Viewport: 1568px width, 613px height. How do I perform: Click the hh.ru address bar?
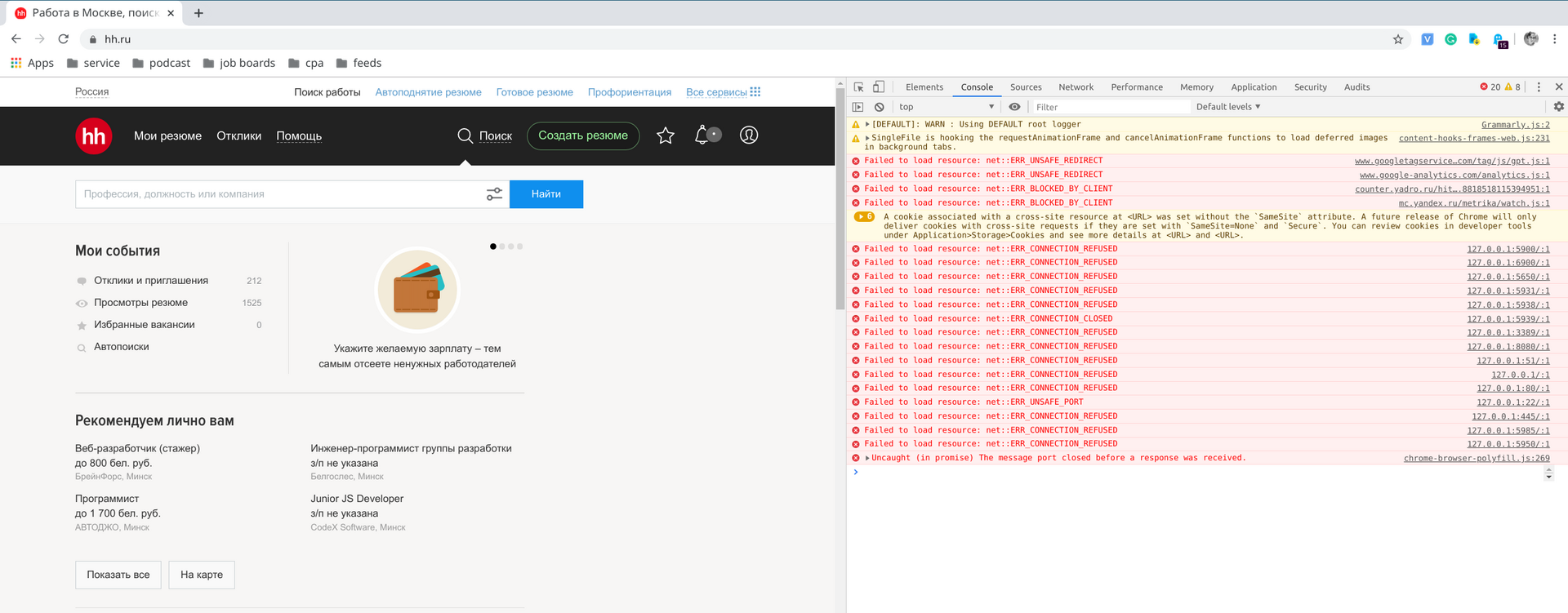pos(735,39)
